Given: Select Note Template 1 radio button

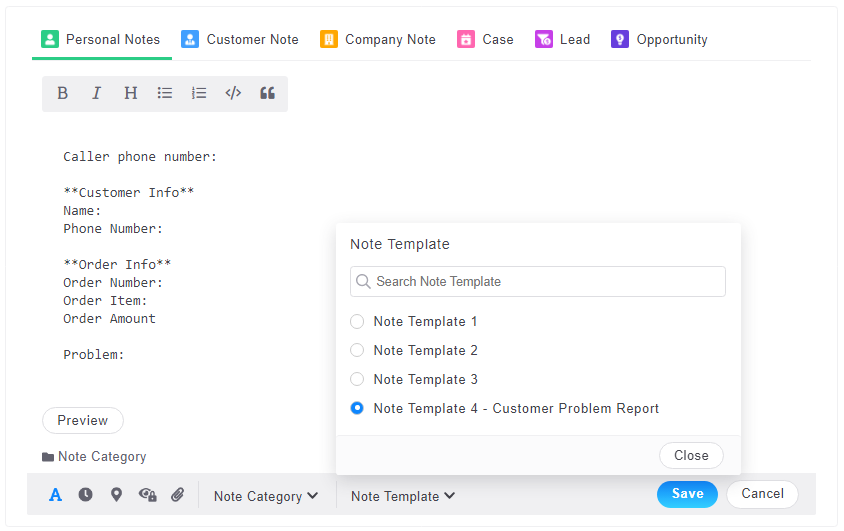Looking at the screenshot, I should (x=357, y=322).
